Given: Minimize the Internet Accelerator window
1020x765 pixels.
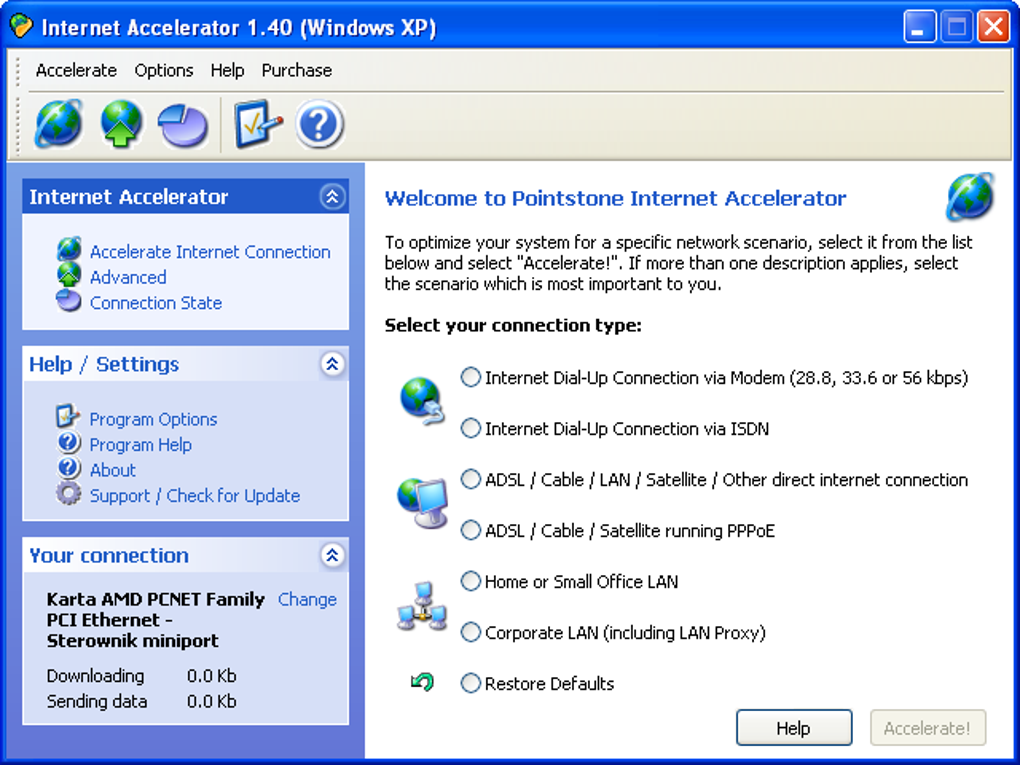Looking at the screenshot, I should pyautogui.click(x=919, y=27).
